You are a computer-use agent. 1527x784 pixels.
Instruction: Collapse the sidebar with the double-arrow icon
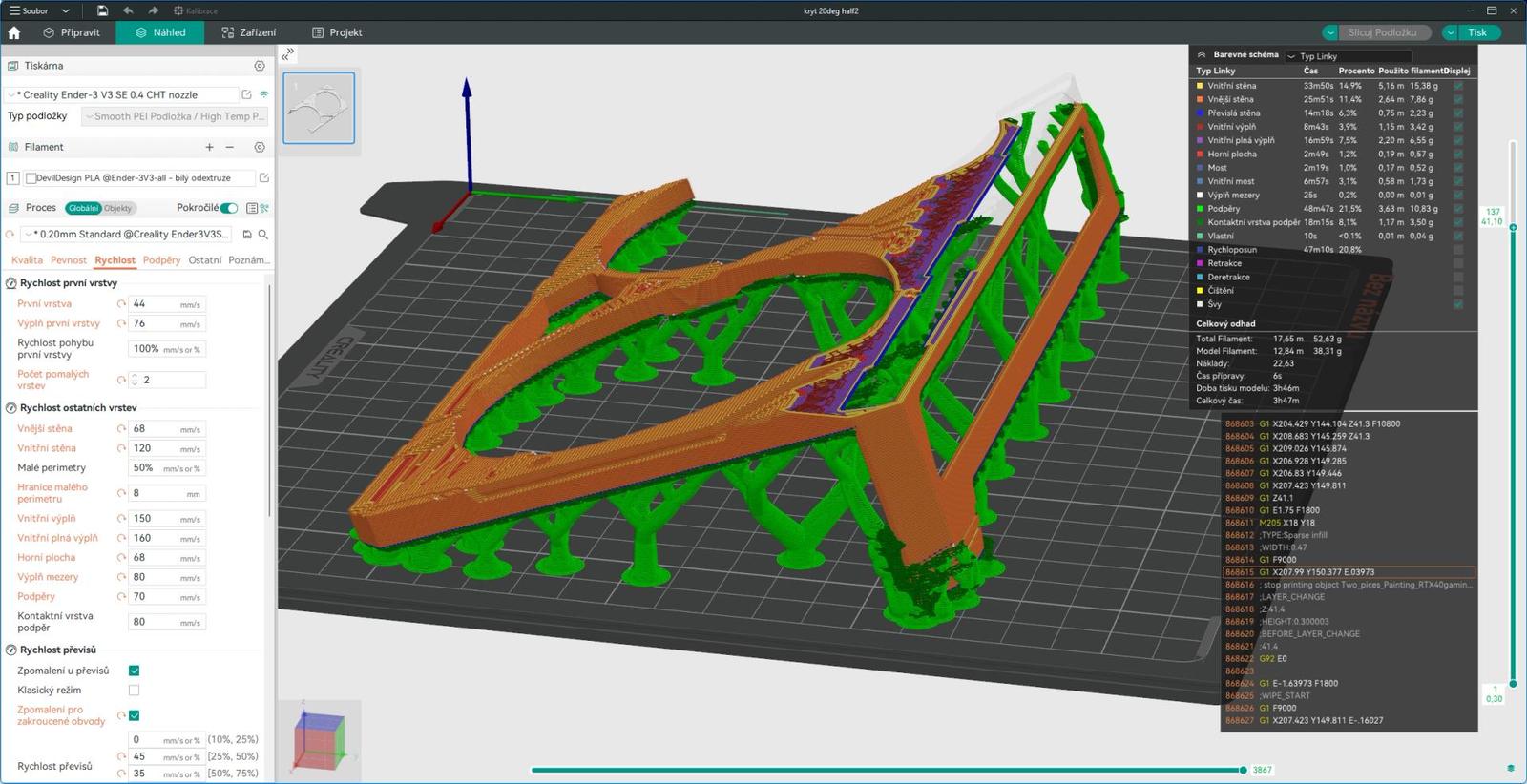pos(287,54)
